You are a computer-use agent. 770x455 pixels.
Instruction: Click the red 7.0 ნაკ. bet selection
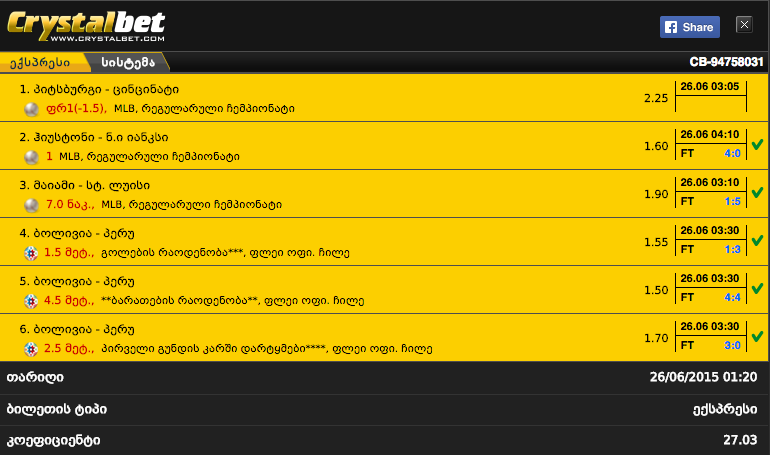click(x=70, y=205)
